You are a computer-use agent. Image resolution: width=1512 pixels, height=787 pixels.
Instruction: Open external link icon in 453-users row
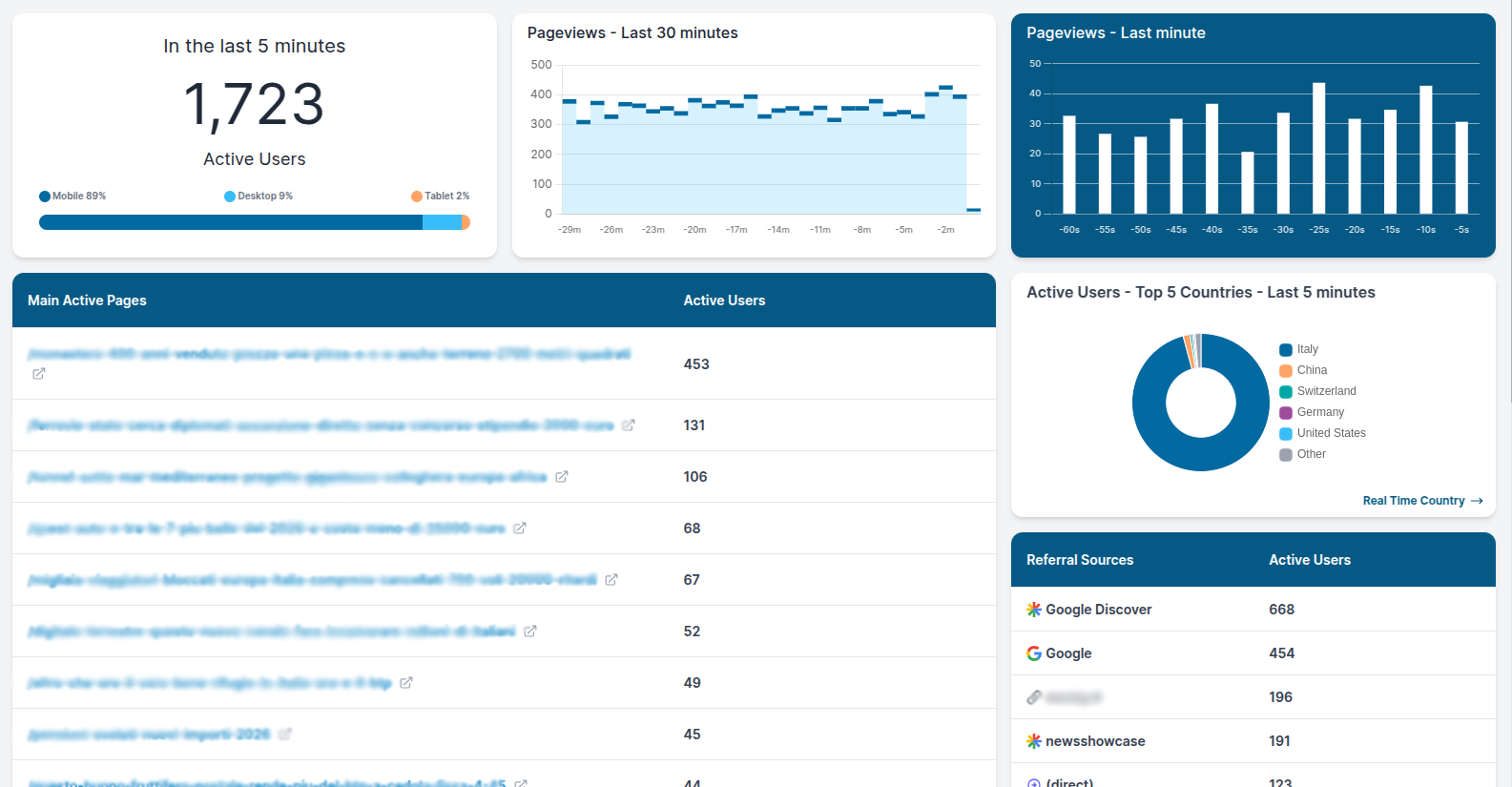point(39,374)
